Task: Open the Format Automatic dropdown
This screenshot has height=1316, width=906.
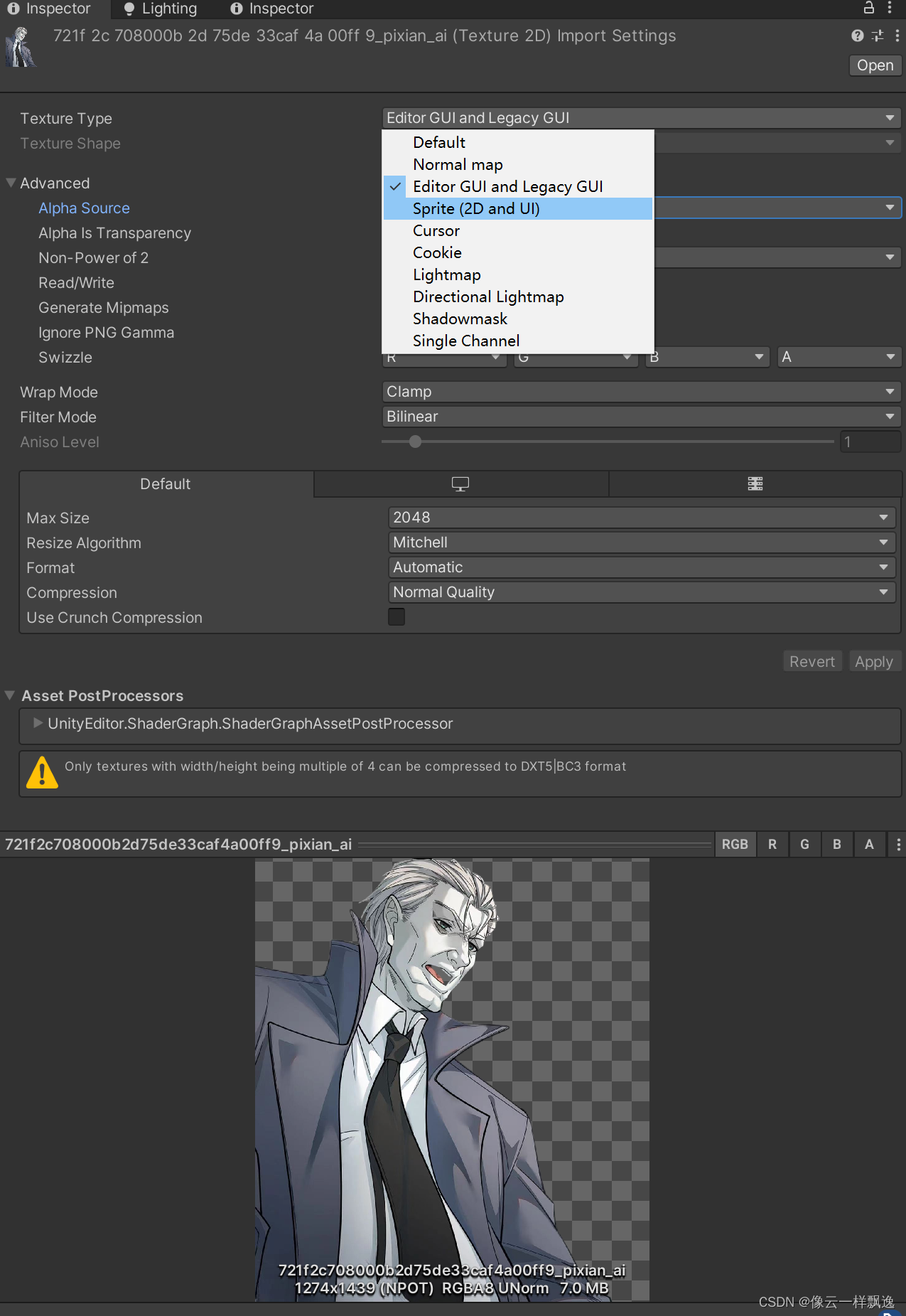Action: pyautogui.click(x=642, y=567)
